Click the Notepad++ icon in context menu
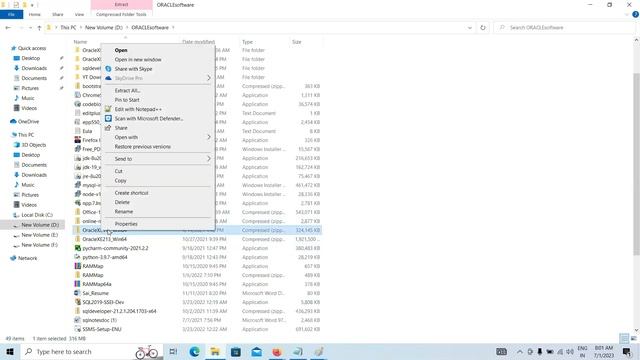 (108, 109)
